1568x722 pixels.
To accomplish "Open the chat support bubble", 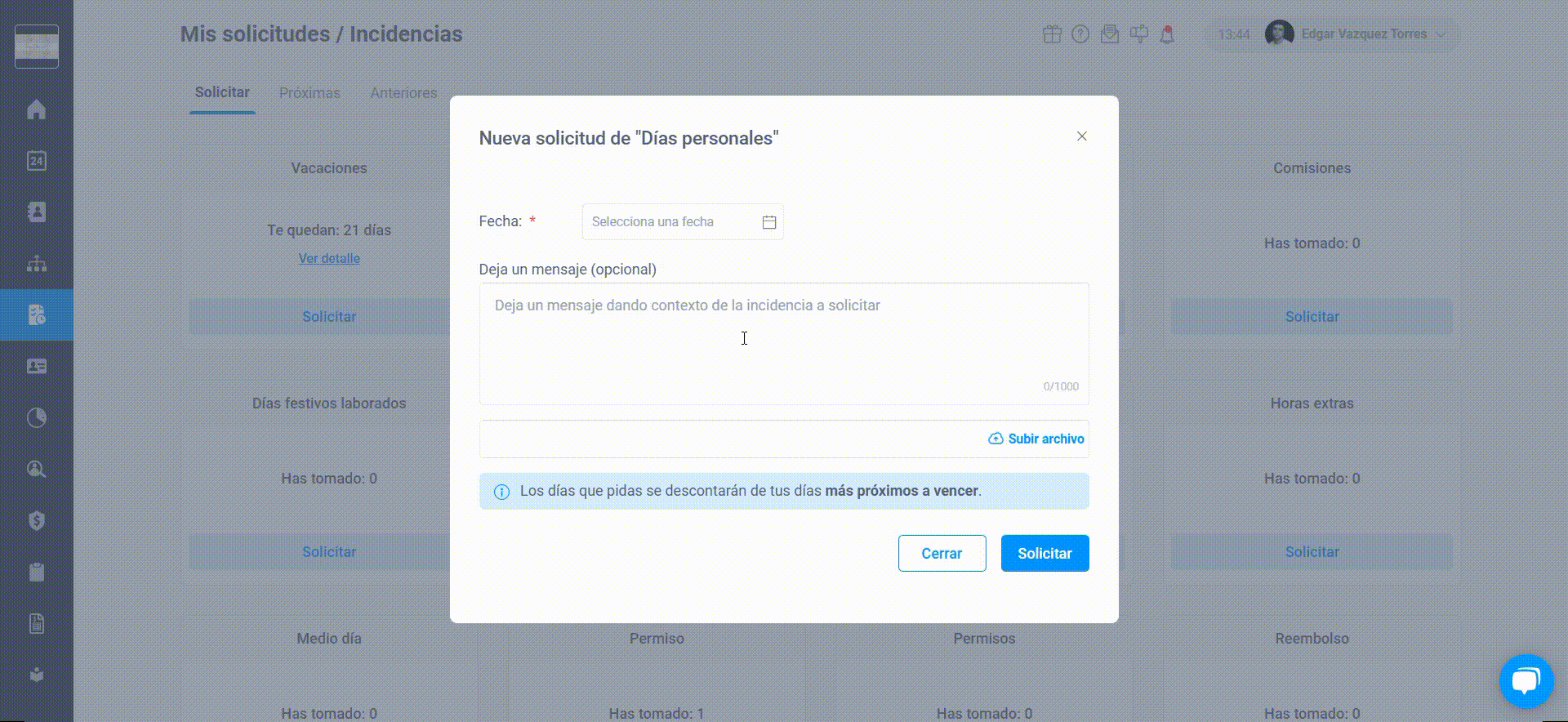I will [x=1526, y=680].
